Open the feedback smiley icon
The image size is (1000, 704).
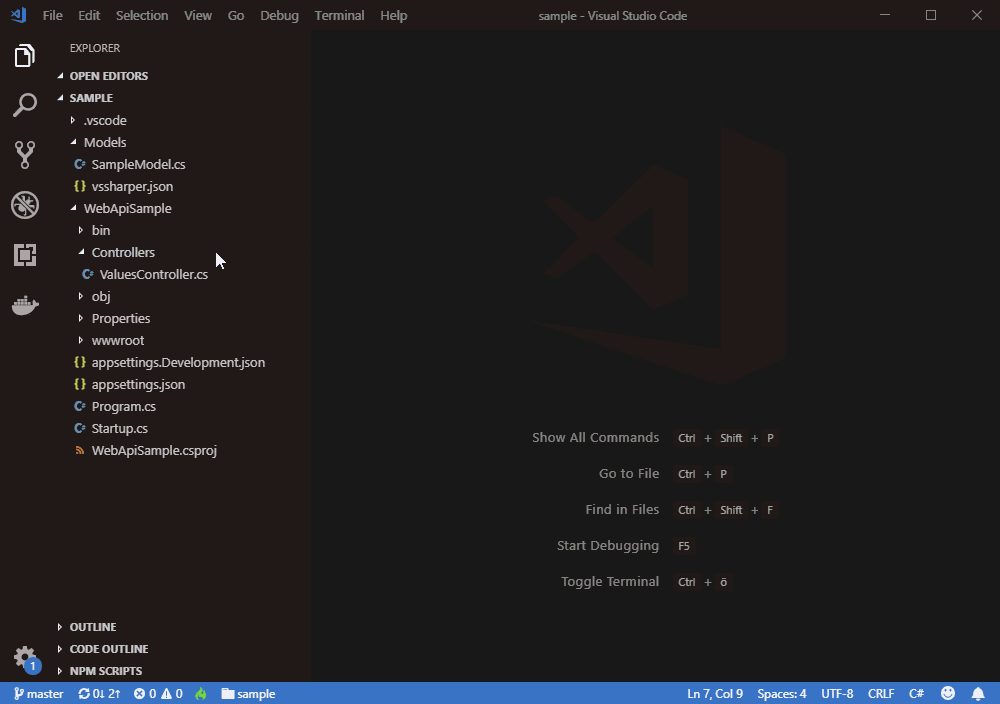tap(948, 693)
